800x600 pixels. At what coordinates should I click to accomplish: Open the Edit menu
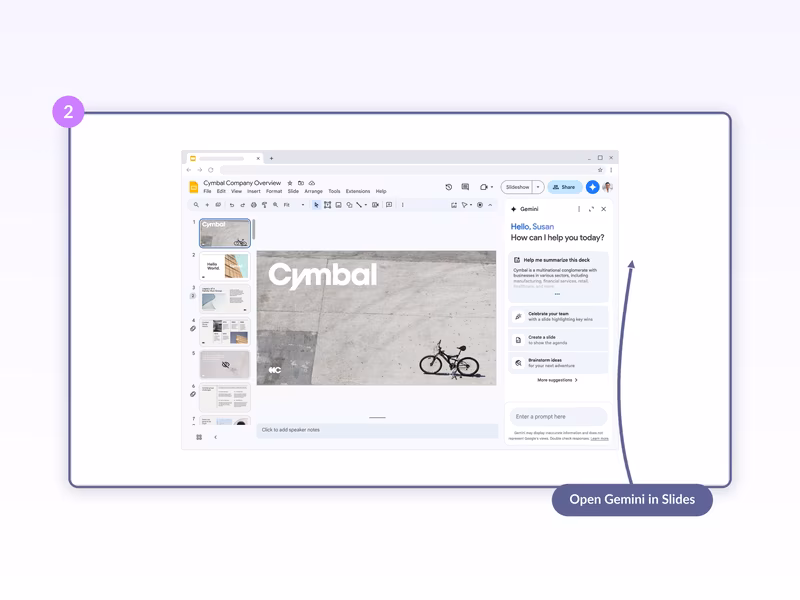coord(221,191)
